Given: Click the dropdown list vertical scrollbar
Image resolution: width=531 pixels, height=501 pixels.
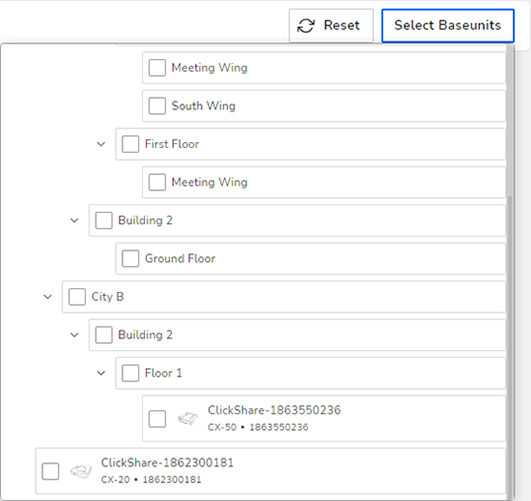Looking at the screenshot, I should (510, 346).
